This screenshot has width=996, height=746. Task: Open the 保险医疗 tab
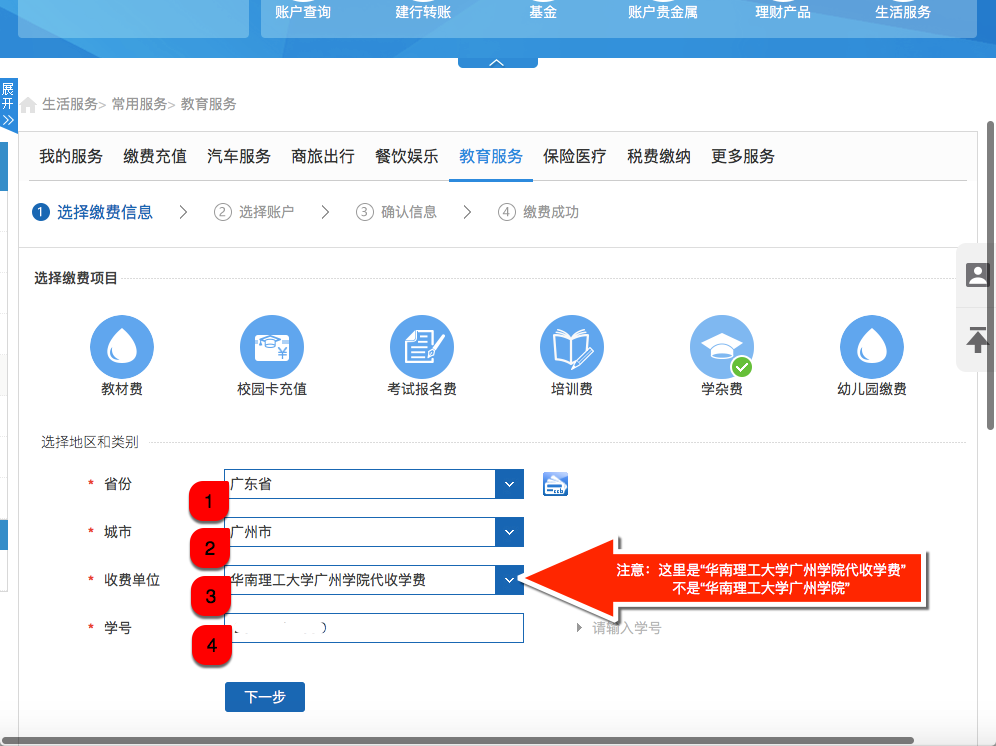tap(574, 157)
